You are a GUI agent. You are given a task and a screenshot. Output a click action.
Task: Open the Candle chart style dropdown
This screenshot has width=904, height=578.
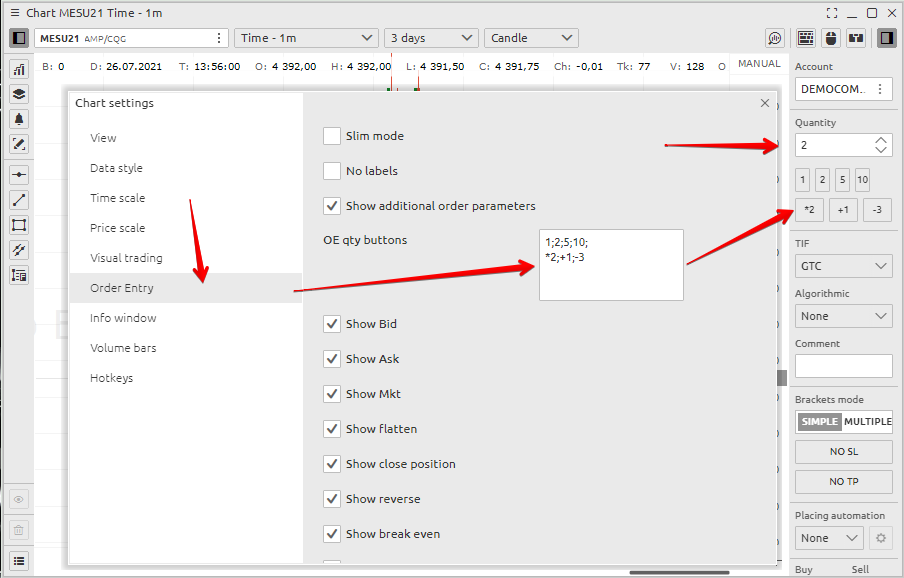531,38
